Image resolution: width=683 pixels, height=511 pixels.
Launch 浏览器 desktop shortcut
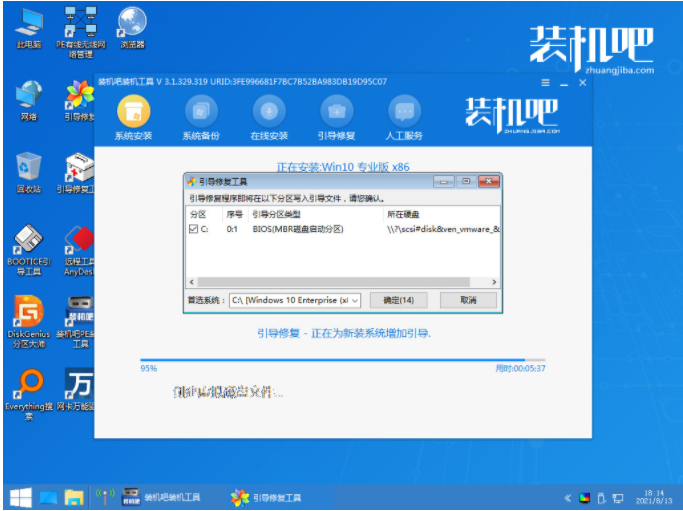click(132, 27)
